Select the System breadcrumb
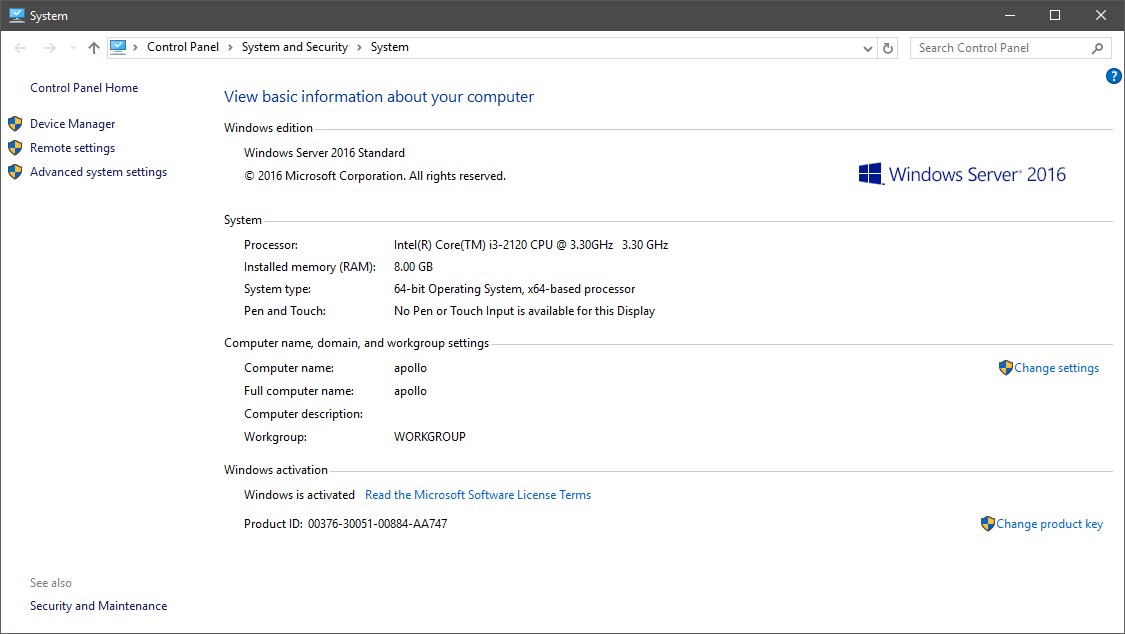Viewport: 1125px width, 634px height. [x=390, y=47]
